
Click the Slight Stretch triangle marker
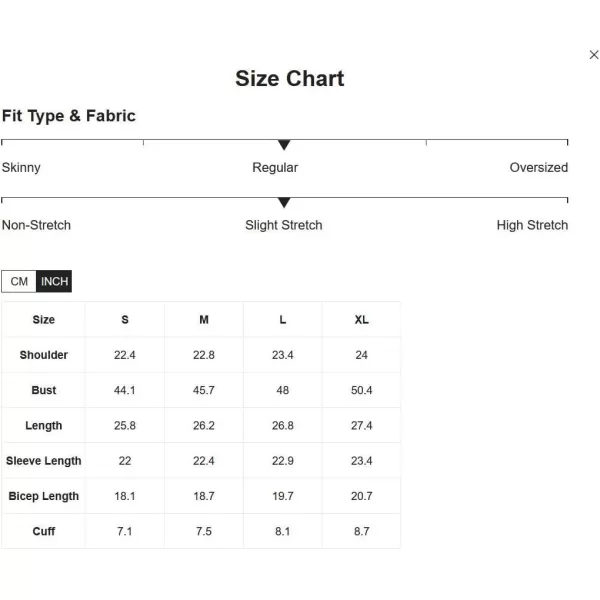click(284, 202)
